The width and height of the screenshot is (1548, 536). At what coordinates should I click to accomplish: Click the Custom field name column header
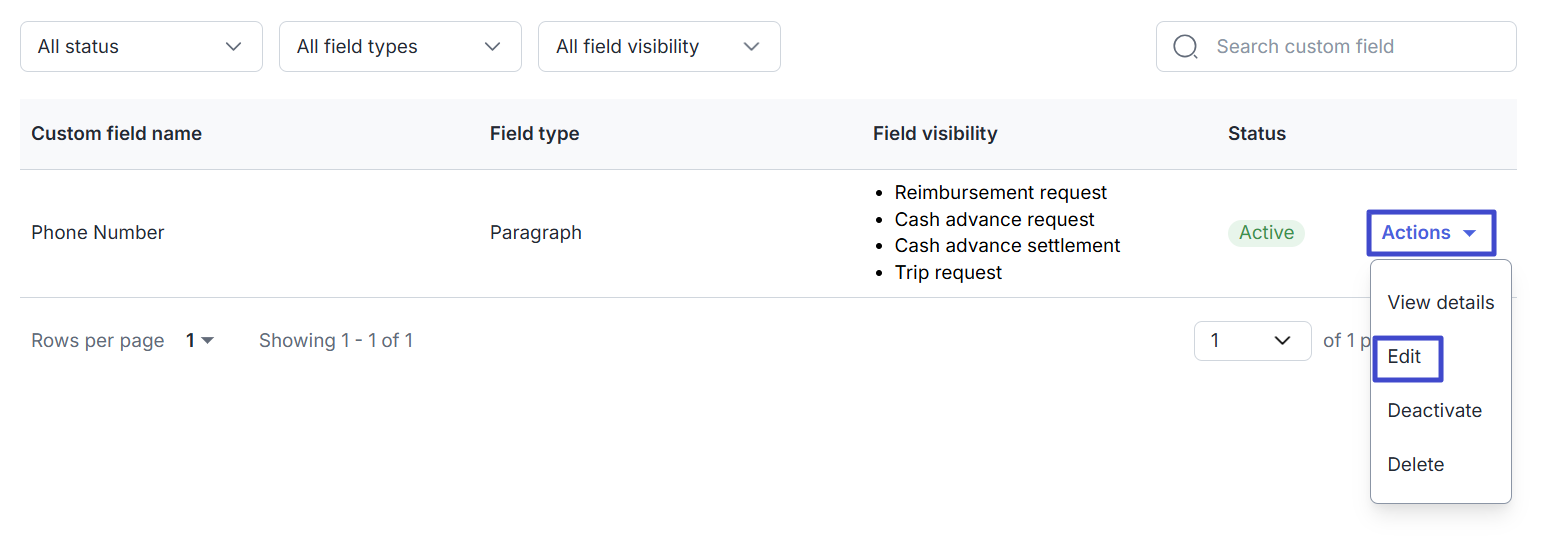pyautogui.click(x=116, y=134)
